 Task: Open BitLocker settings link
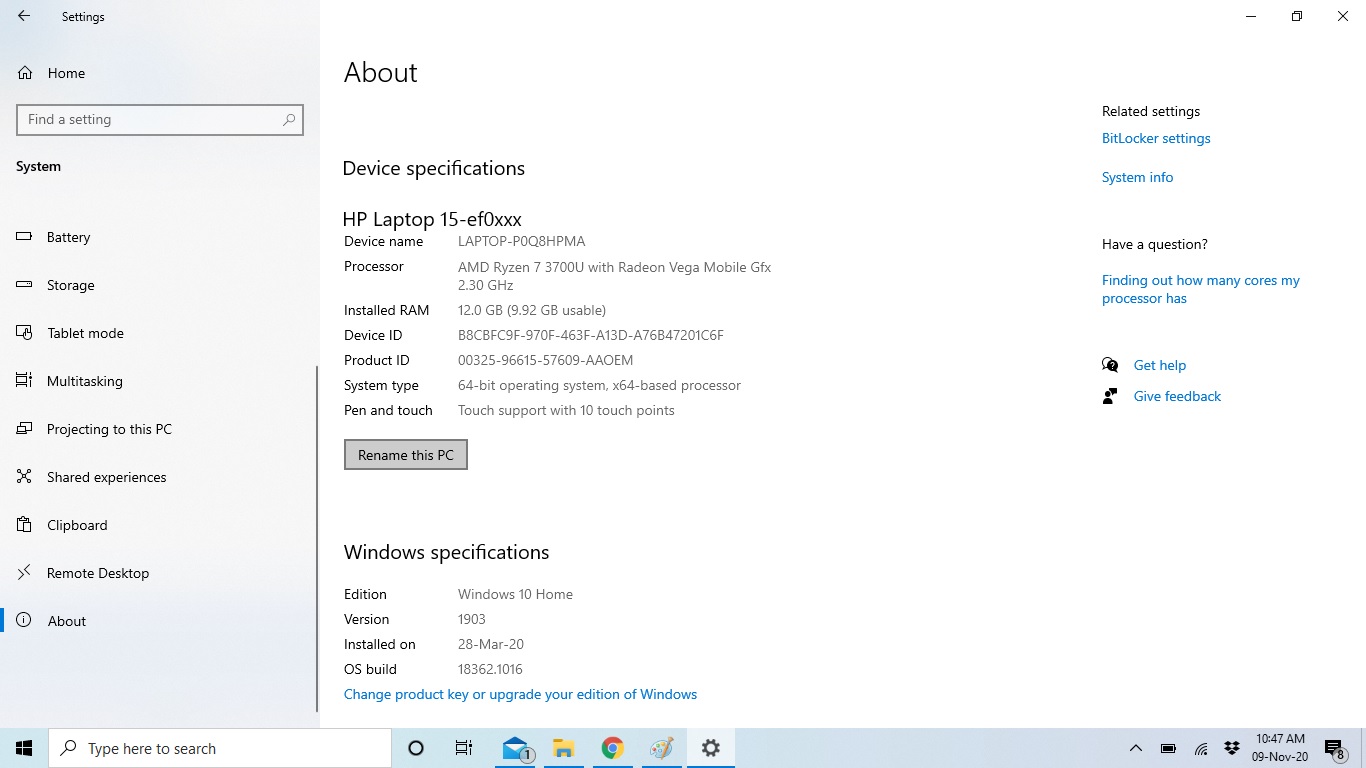click(x=1156, y=138)
